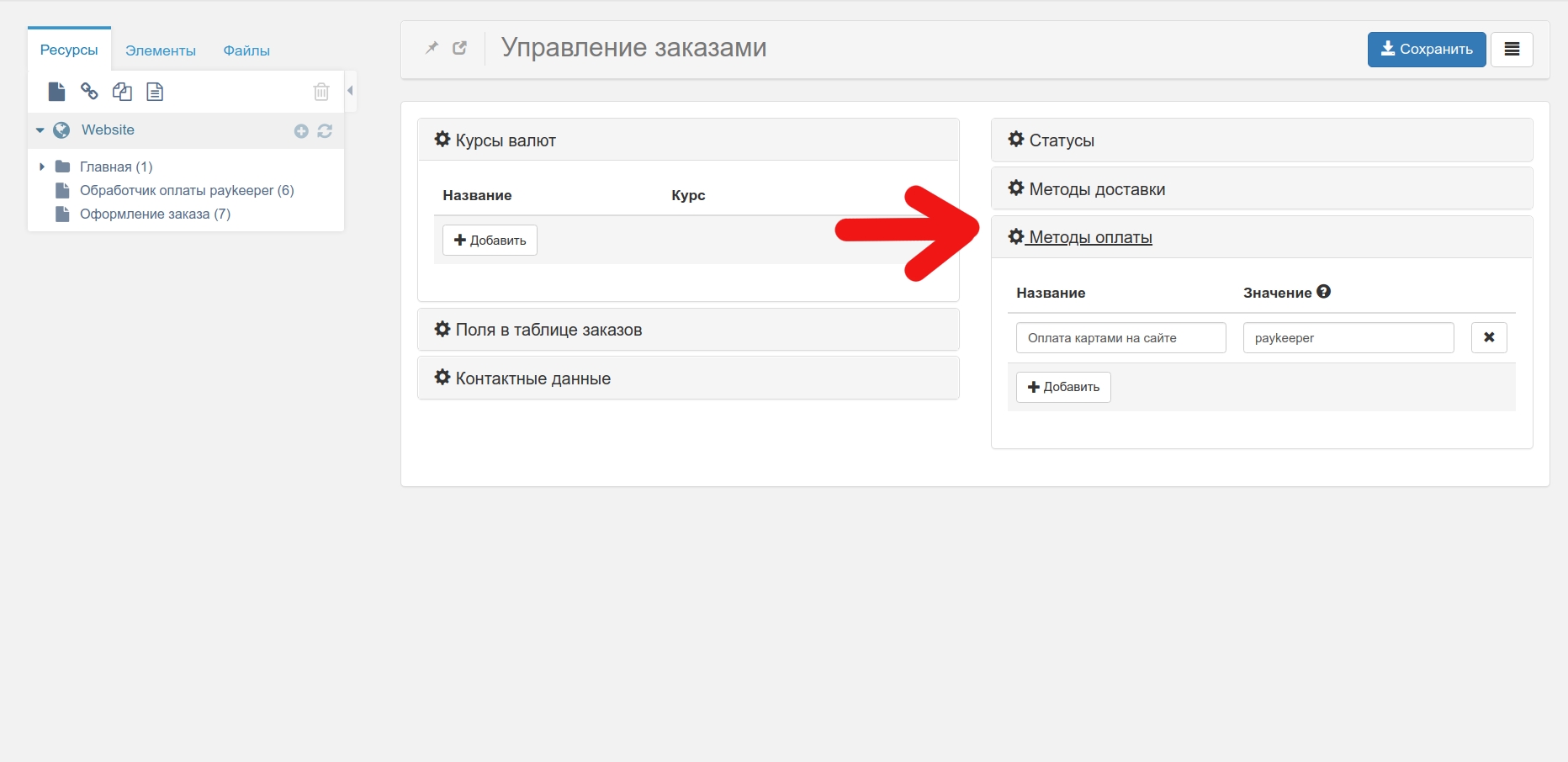Refresh the Website resource tree
1568x762 pixels.
coord(325,131)
